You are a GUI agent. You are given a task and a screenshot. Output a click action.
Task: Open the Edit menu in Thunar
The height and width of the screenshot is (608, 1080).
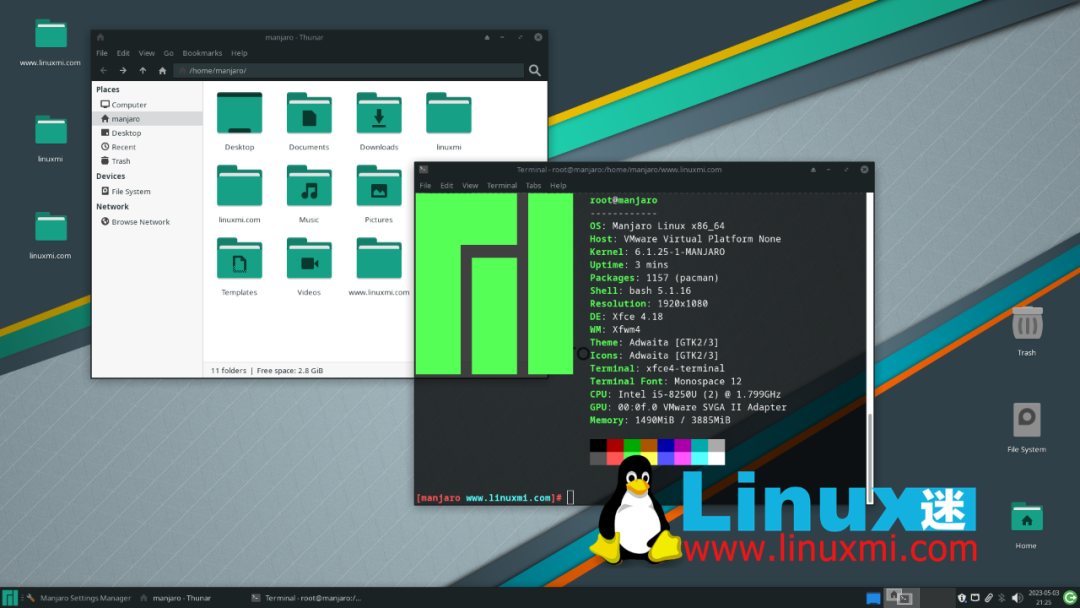point(123,53)
